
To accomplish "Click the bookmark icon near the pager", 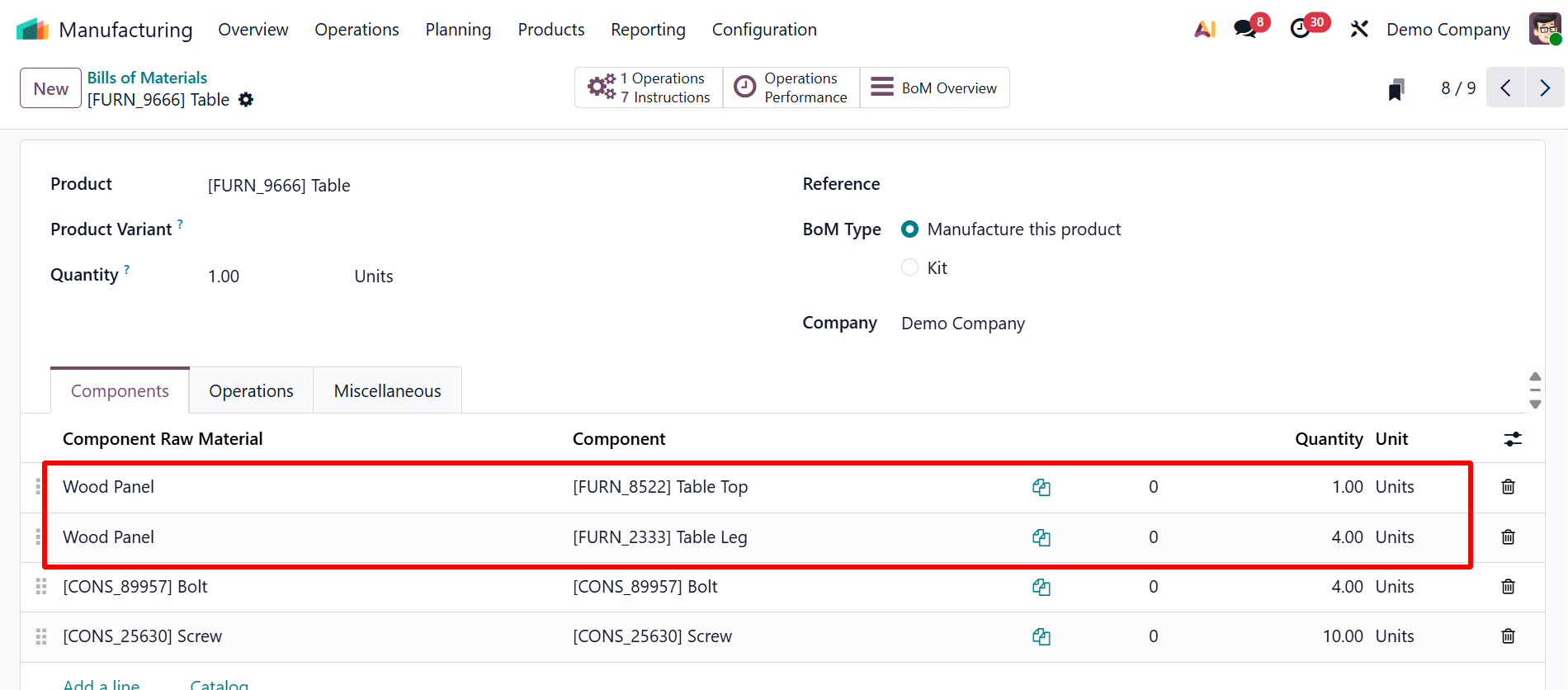I will tap(1396, 89).
